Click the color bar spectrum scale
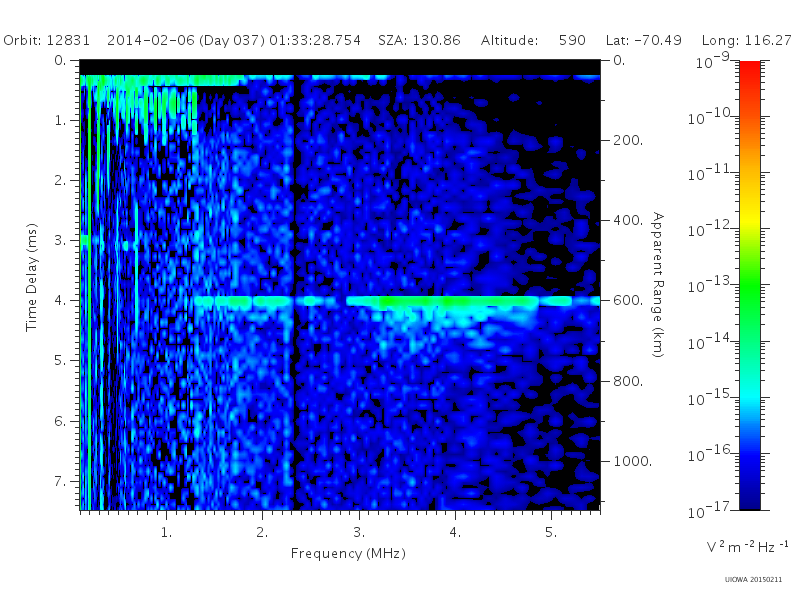 point(750,285)
